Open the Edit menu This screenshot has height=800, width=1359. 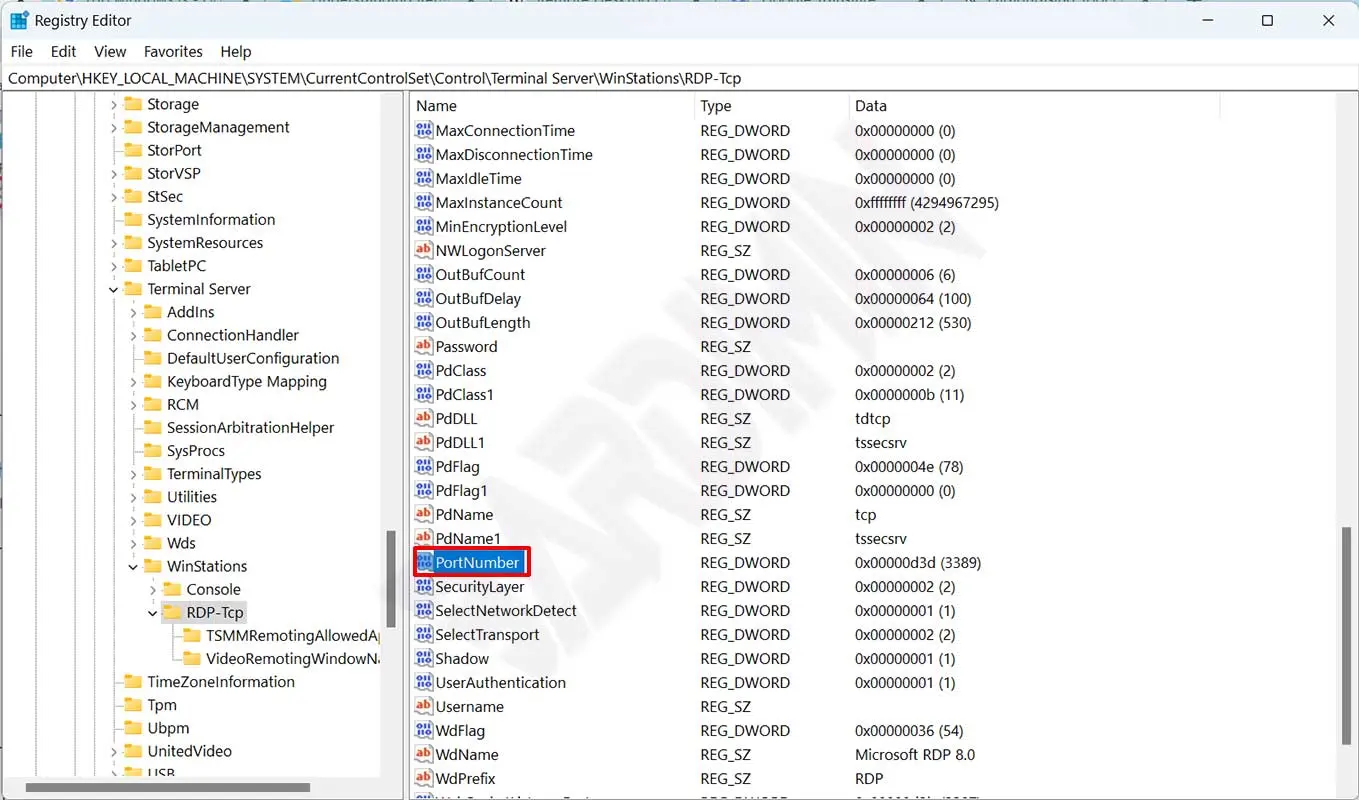pyautogui.click(x=63, y=51)
